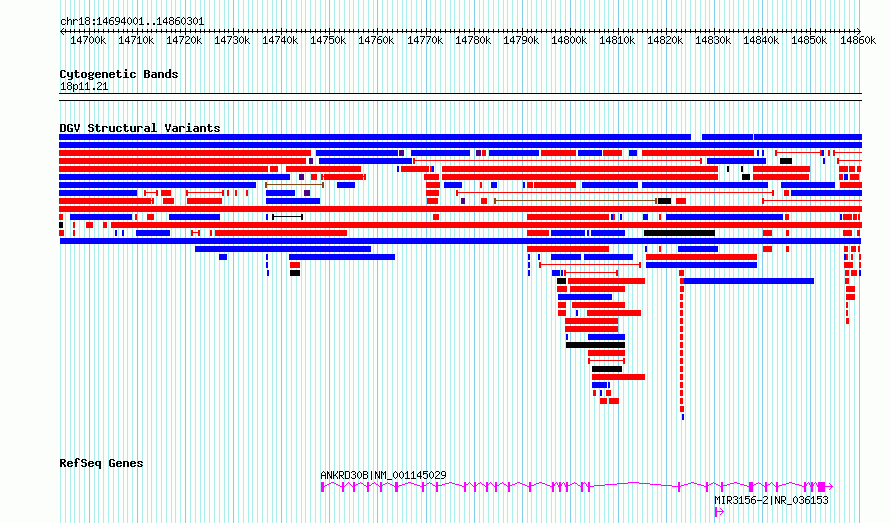Open the ANKRD30B|NM_001145029 gene label
Viewport: 890px width, 523px height.
[x=383, y=475]
